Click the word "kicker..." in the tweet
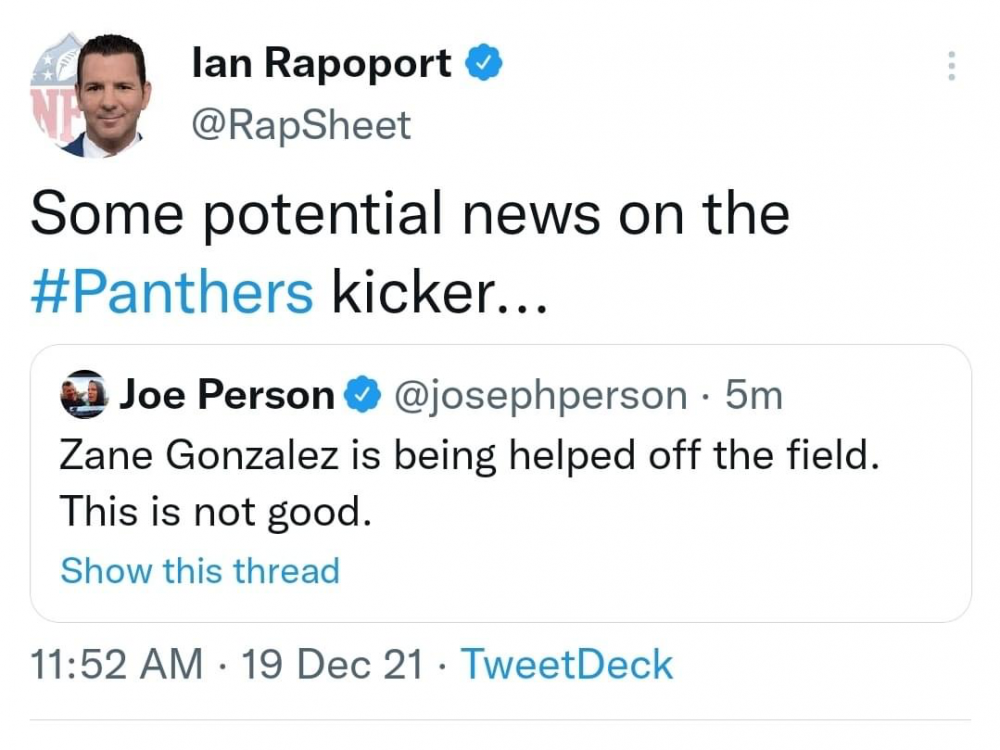The image size is (1000, 750). pyautogui.click(x=439, y=291)
